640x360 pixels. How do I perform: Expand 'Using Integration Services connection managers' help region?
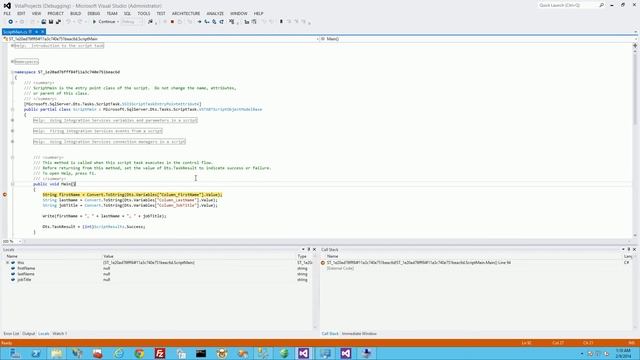[x=13, y=142]
